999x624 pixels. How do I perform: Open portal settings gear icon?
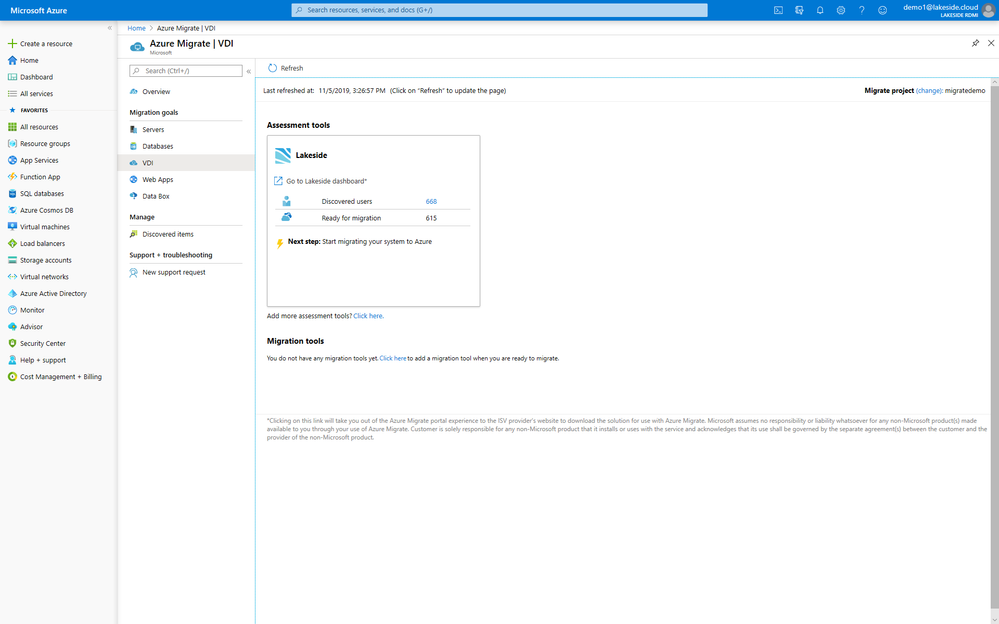point(841,10)
